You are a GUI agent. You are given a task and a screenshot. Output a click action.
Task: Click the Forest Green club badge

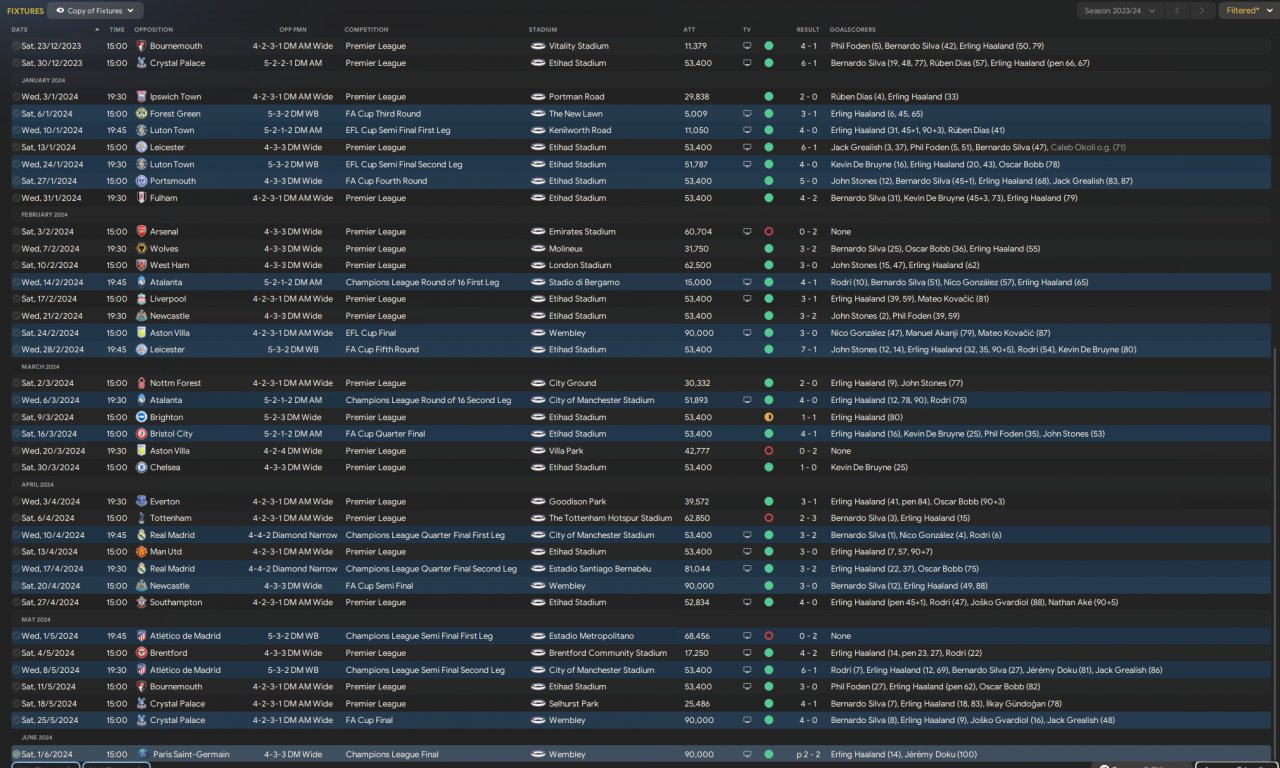tap(141, 114)
